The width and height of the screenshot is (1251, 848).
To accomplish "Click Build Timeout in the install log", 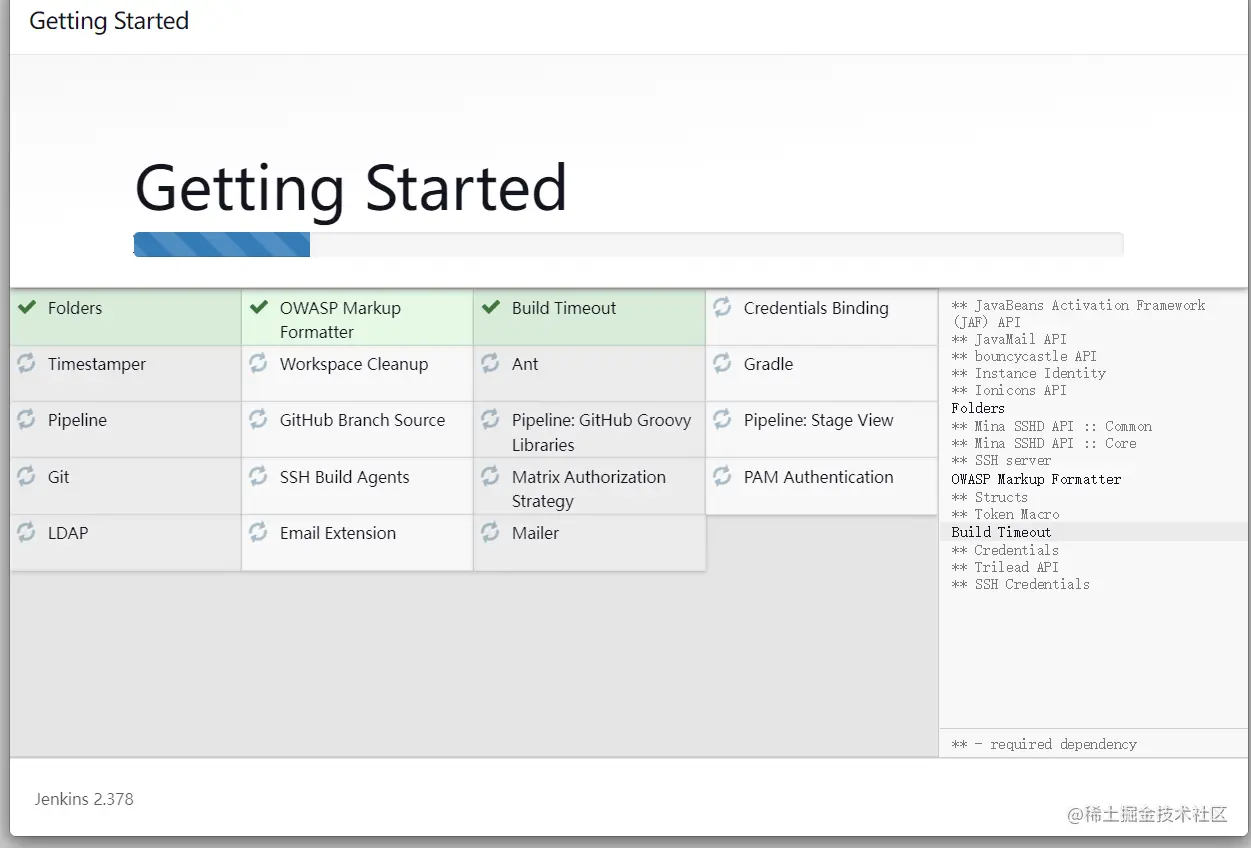I will pyautogui.click(x=1001, y=532).
